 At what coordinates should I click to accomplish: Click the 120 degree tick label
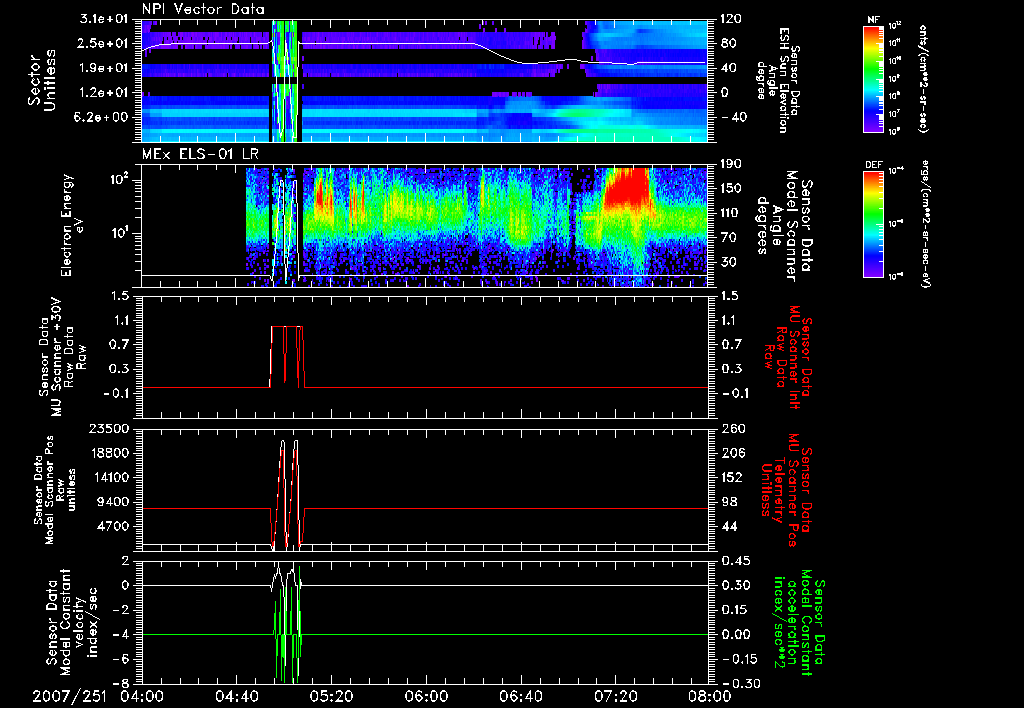pyautogui.click(x=731, y=19)
